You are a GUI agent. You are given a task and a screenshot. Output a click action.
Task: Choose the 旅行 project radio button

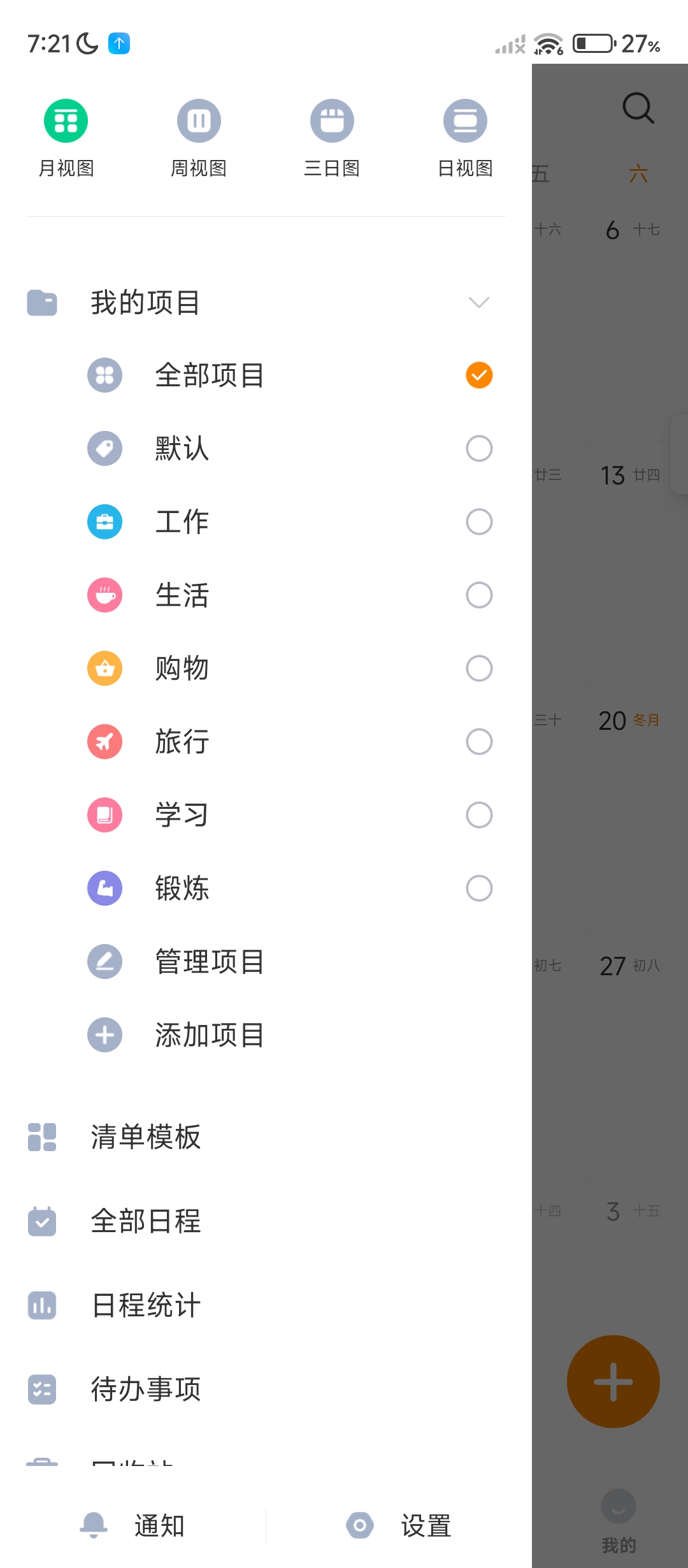[479, 742]
